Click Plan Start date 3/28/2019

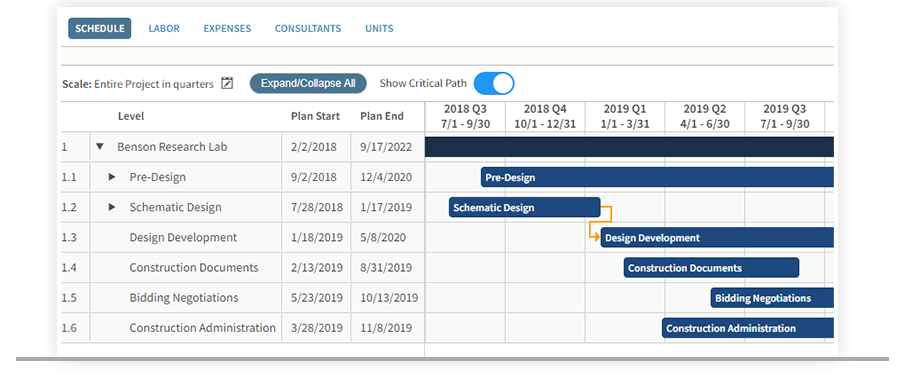click(317, 328)
